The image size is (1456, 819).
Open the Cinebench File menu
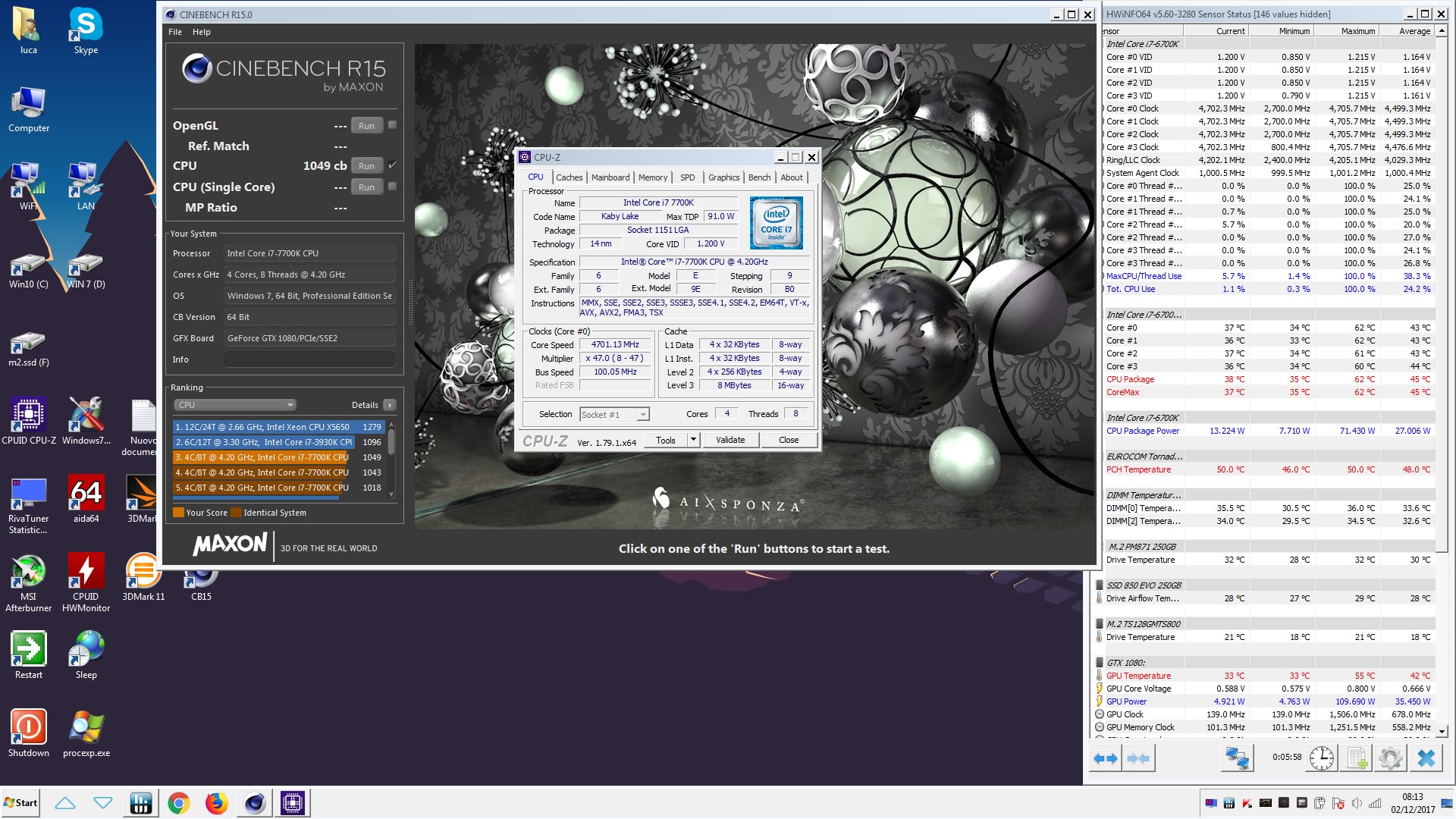pos(175,32)
